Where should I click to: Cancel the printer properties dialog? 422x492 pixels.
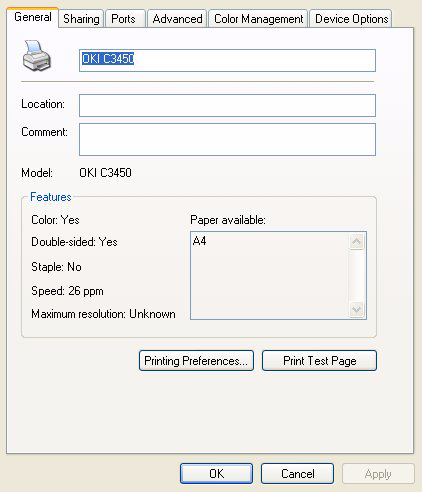297,473
